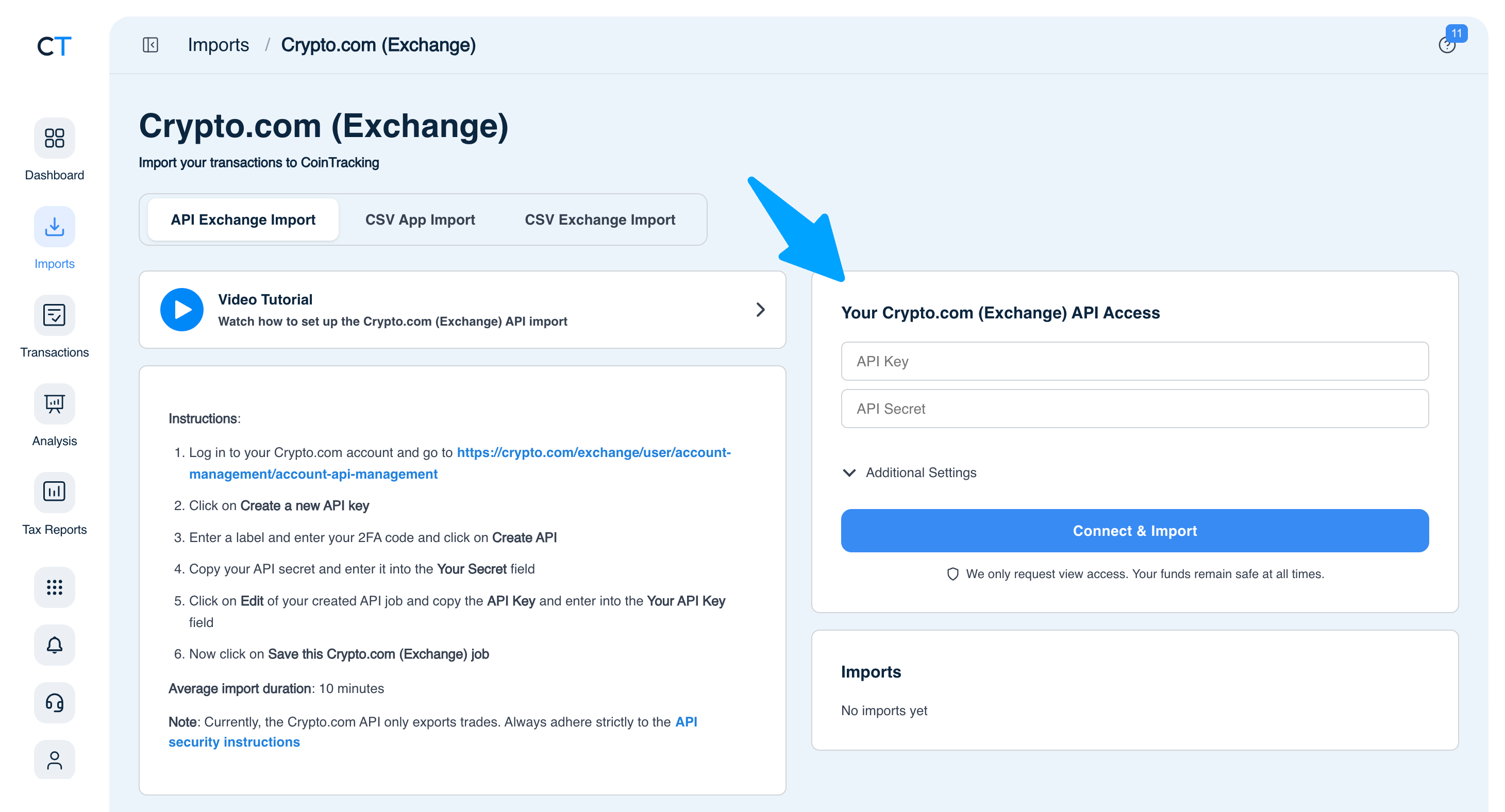1505x812 pixels.
Task: Click the 'Click on Create a new API key' step
Action: click(279, 505)
